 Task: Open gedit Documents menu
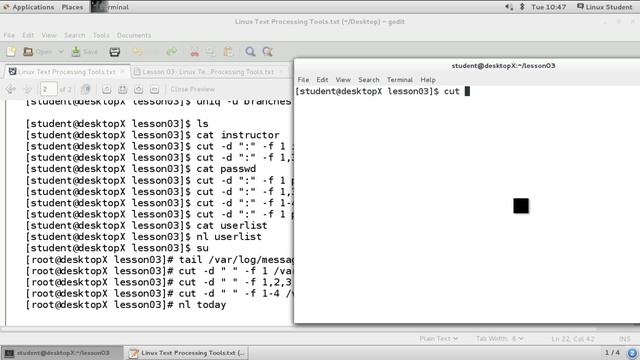coord(133,35)
